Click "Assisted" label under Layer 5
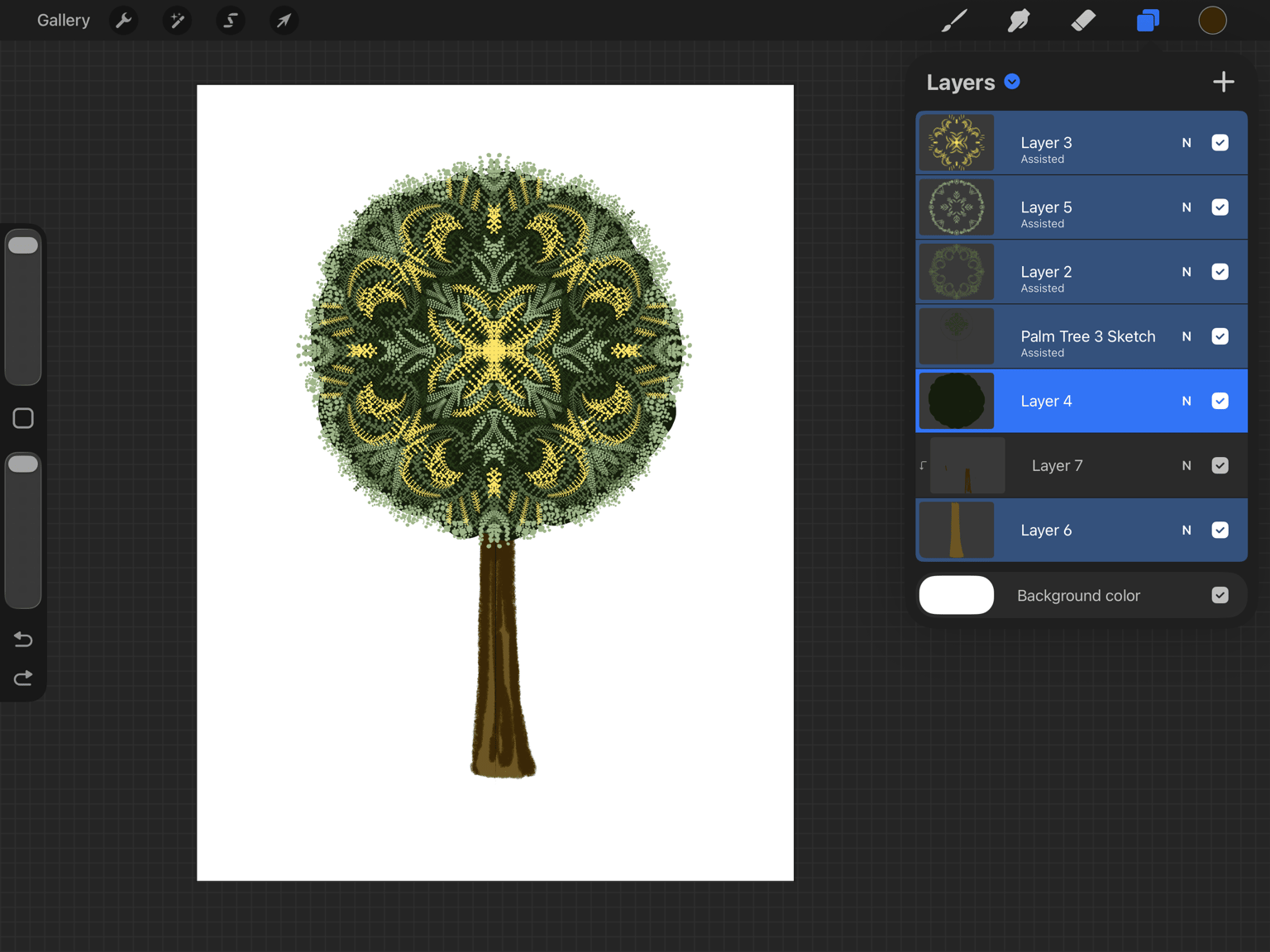 tap(1043, 224)
